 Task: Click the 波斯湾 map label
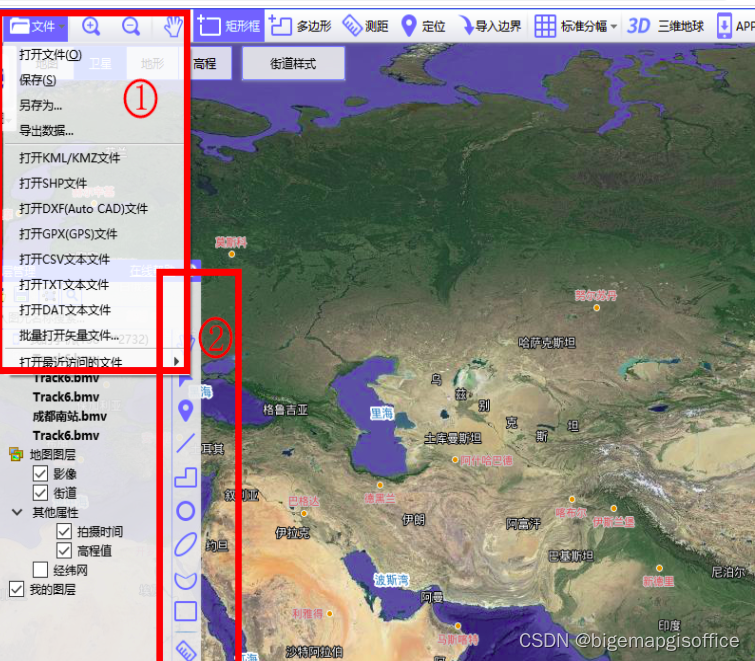[391, 580]
